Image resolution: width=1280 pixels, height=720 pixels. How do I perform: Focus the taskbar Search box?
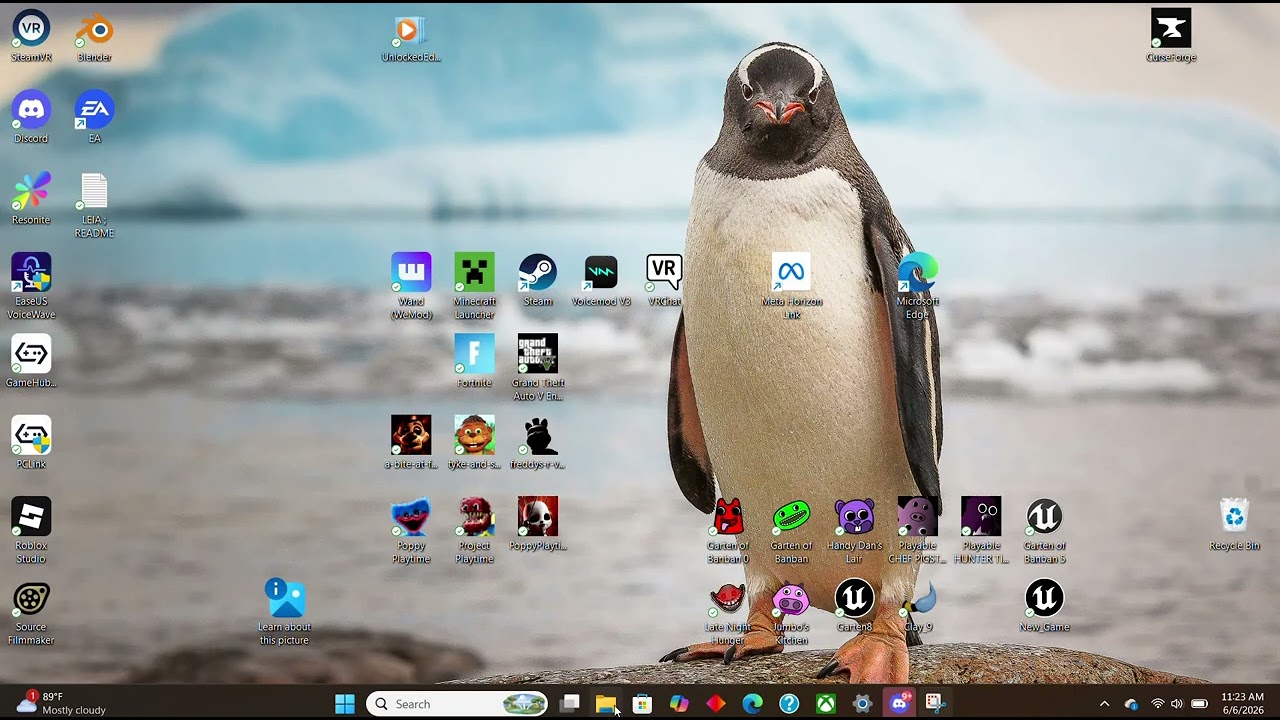pyautogui.click(x=457, y=704)
